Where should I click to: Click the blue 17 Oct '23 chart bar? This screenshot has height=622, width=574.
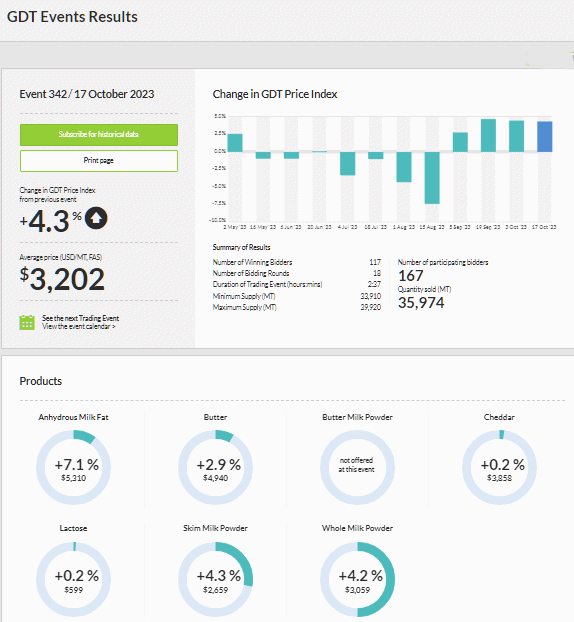545,136
